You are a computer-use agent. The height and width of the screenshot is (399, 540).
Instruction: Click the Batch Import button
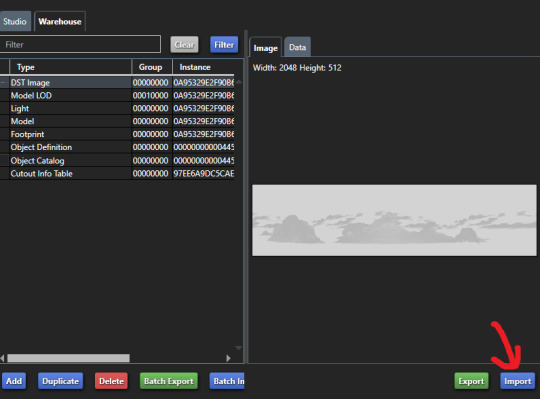click(x=227, y=381)
